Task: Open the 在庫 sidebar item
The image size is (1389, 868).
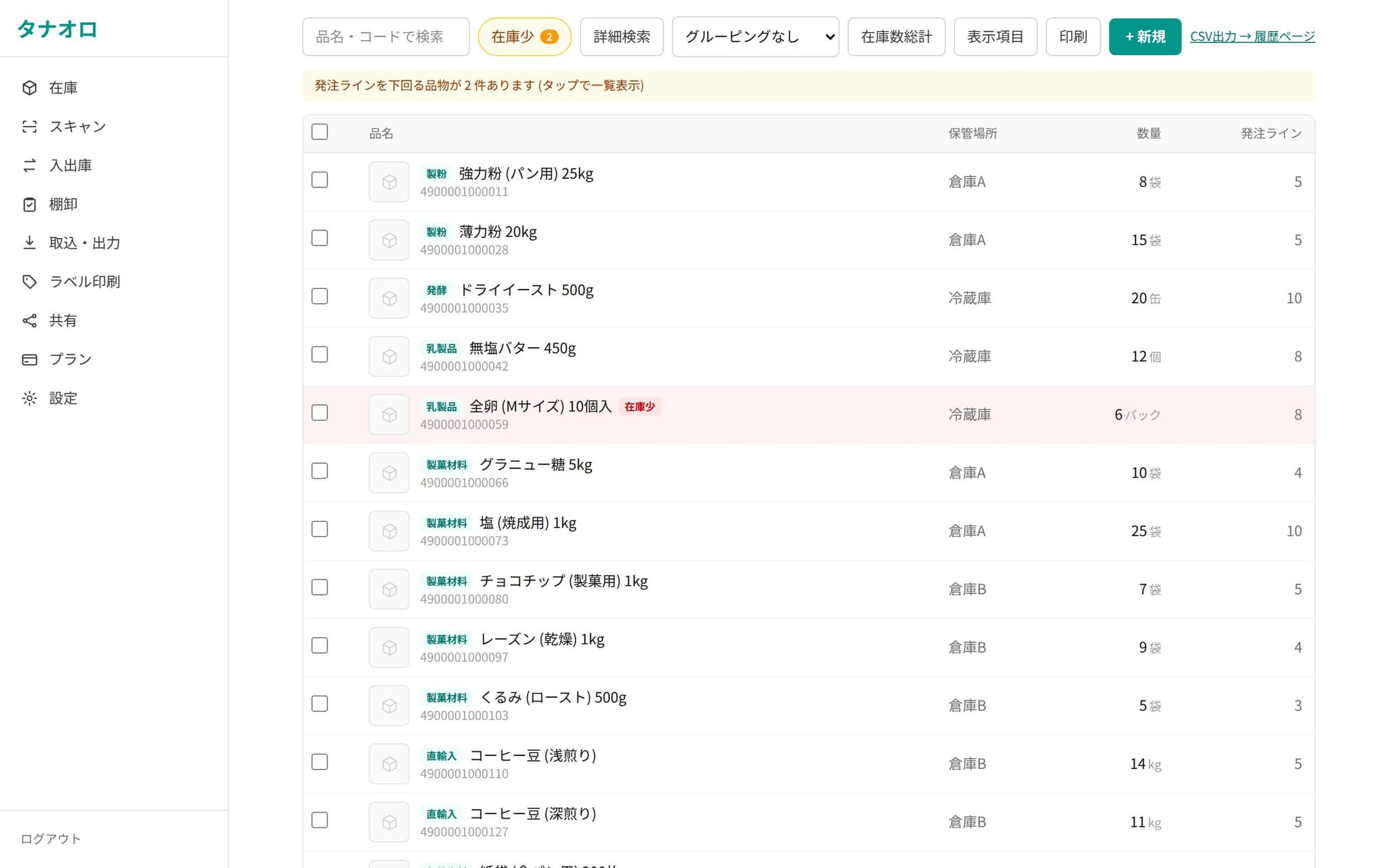Action: (114, 87)
